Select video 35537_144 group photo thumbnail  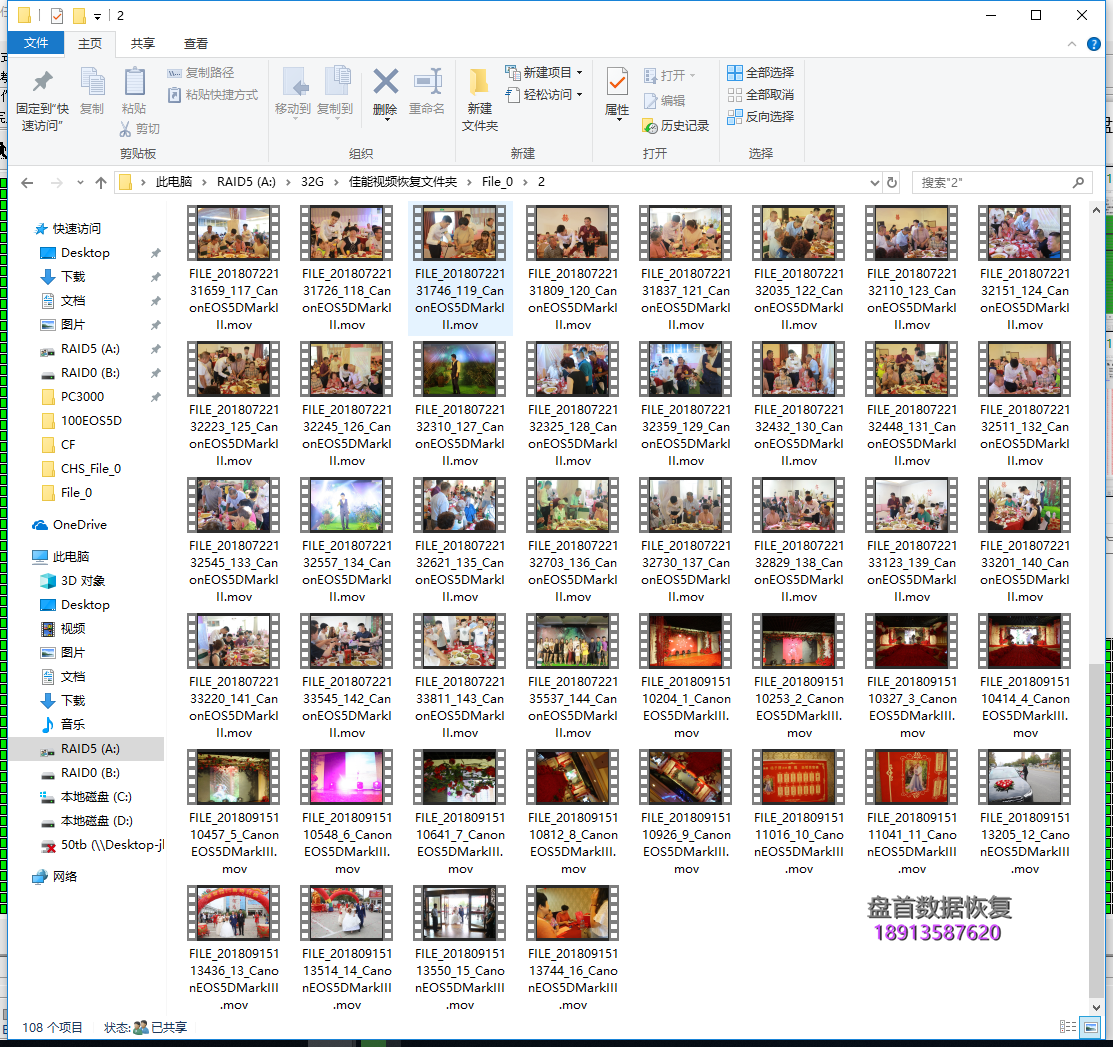tap(572, 641)
